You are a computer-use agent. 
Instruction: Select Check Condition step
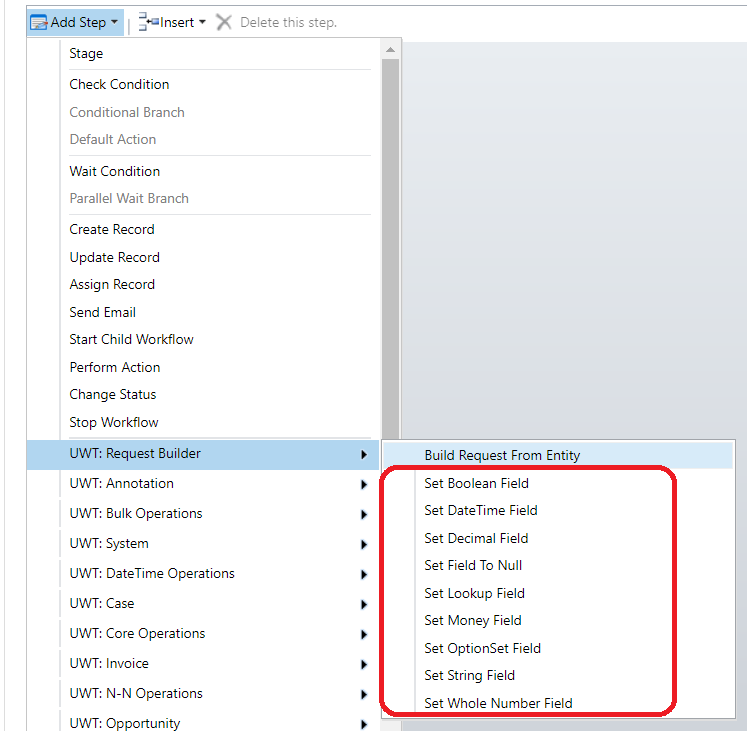pyautogui.click(x=119, y=84)
